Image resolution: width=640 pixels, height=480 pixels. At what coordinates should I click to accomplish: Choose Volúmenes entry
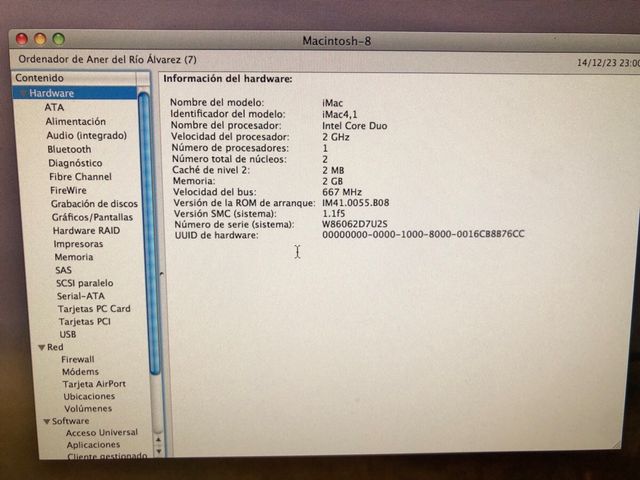(x=88, y=409)
